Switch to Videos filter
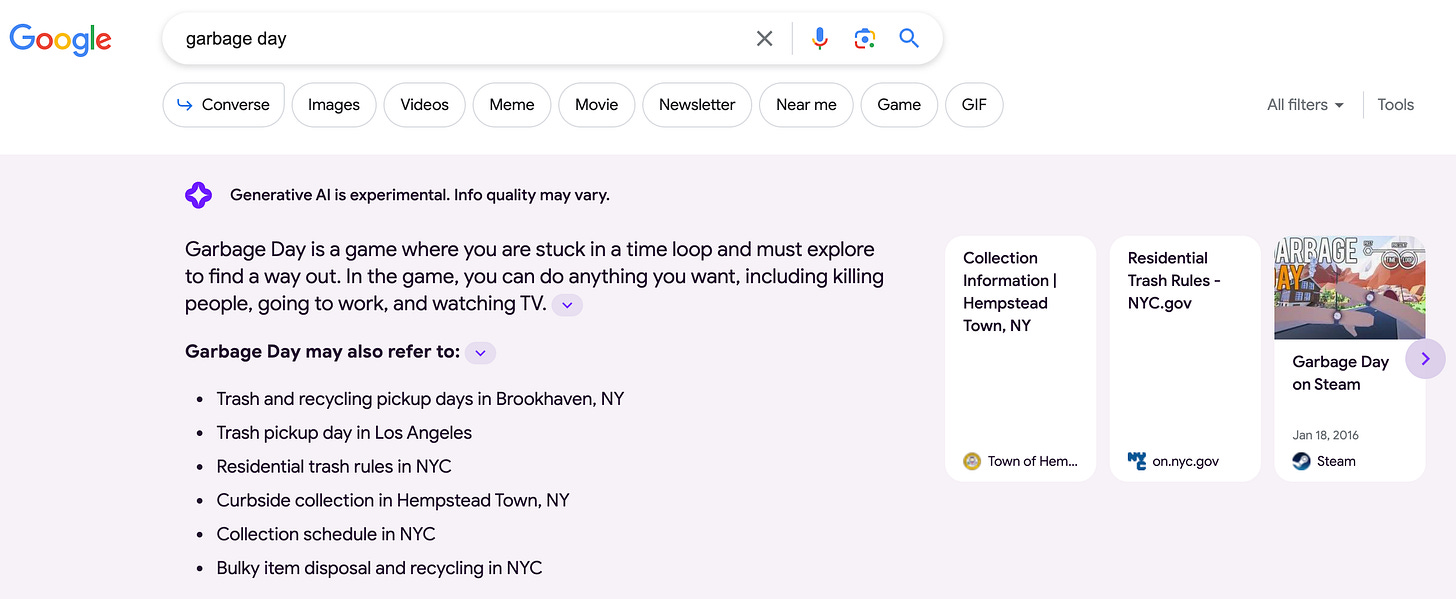This screenshot has width=1456, height=599. pos(425,105)
